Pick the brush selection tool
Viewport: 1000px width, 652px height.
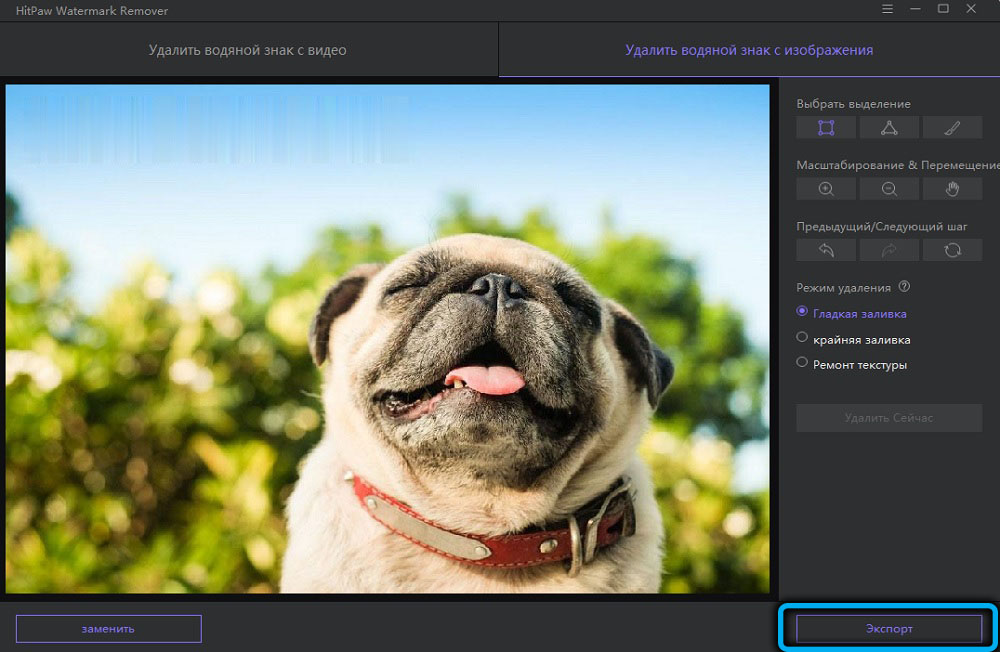tap(952, 127)
